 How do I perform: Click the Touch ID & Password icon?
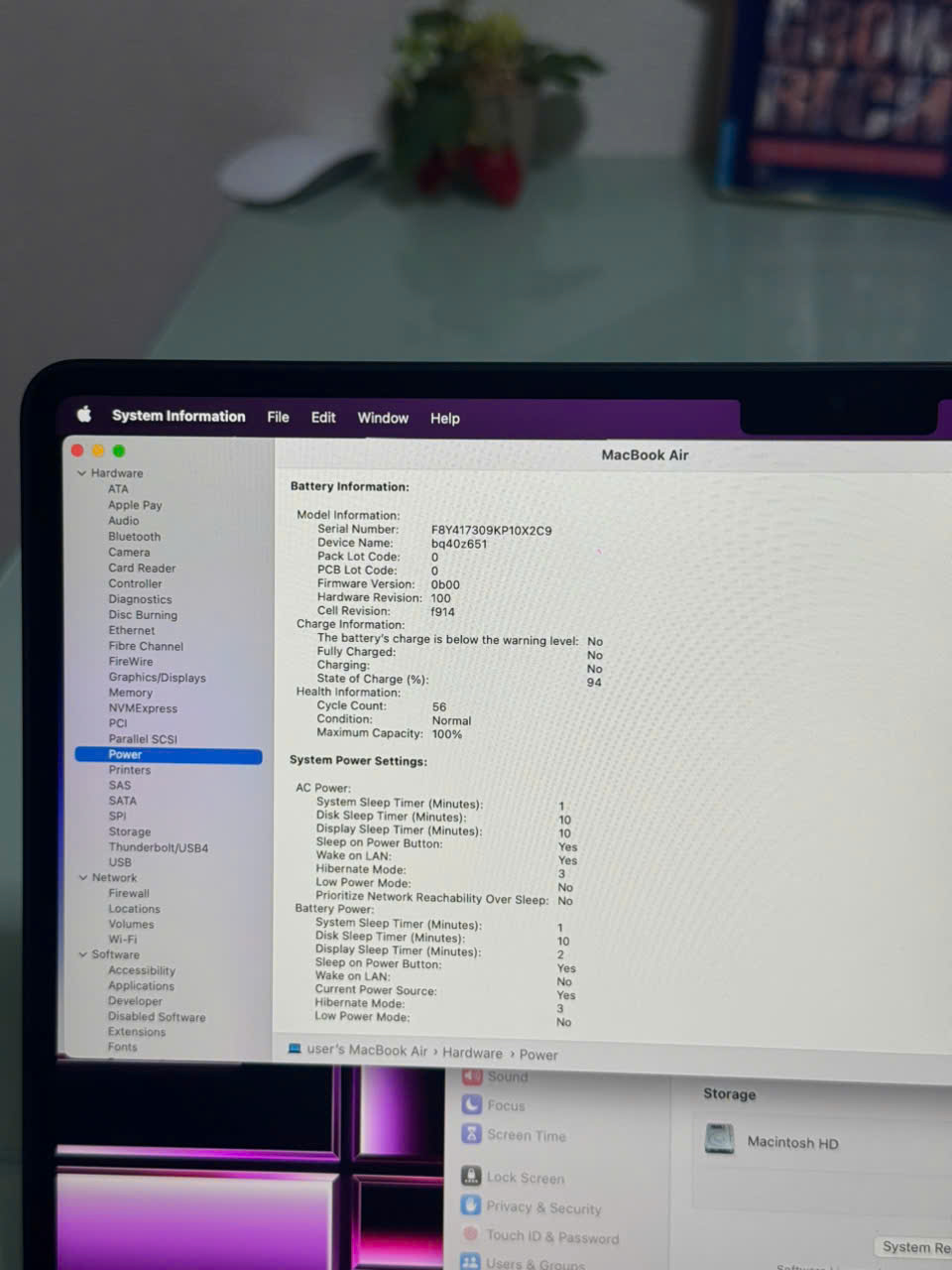pyautogui.click(x=471, y=1234)
